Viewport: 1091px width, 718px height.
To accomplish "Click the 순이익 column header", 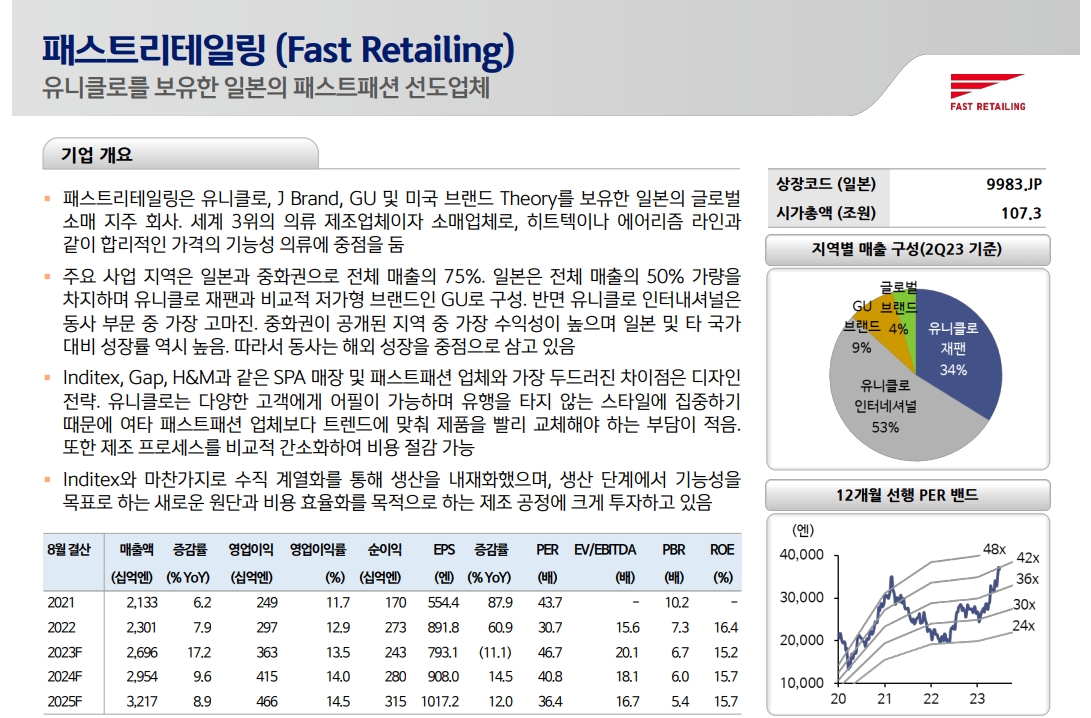I will pos(385,550).
